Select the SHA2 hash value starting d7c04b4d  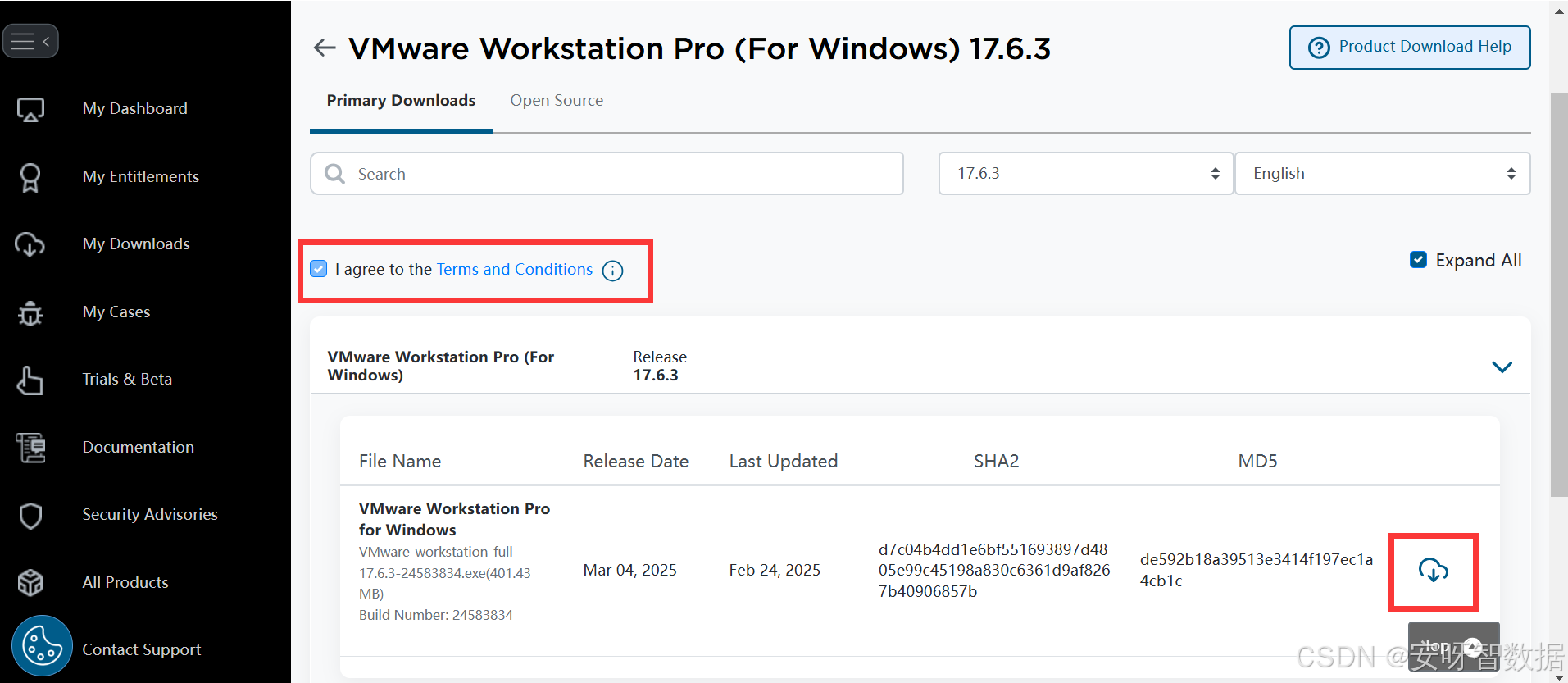coord(994,571)
